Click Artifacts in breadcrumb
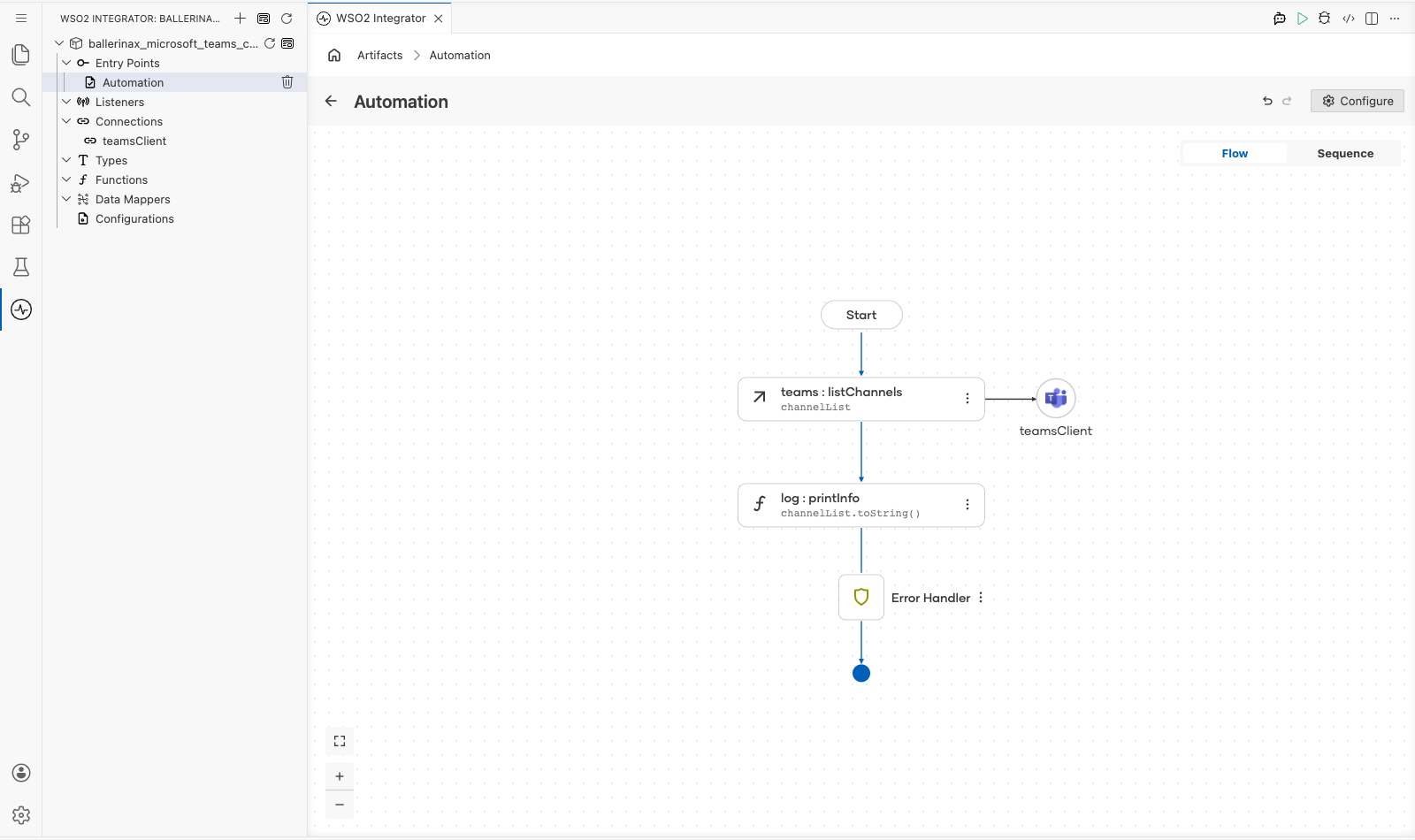The height and width of the screenshot is (840, 1415). [380, 55]
